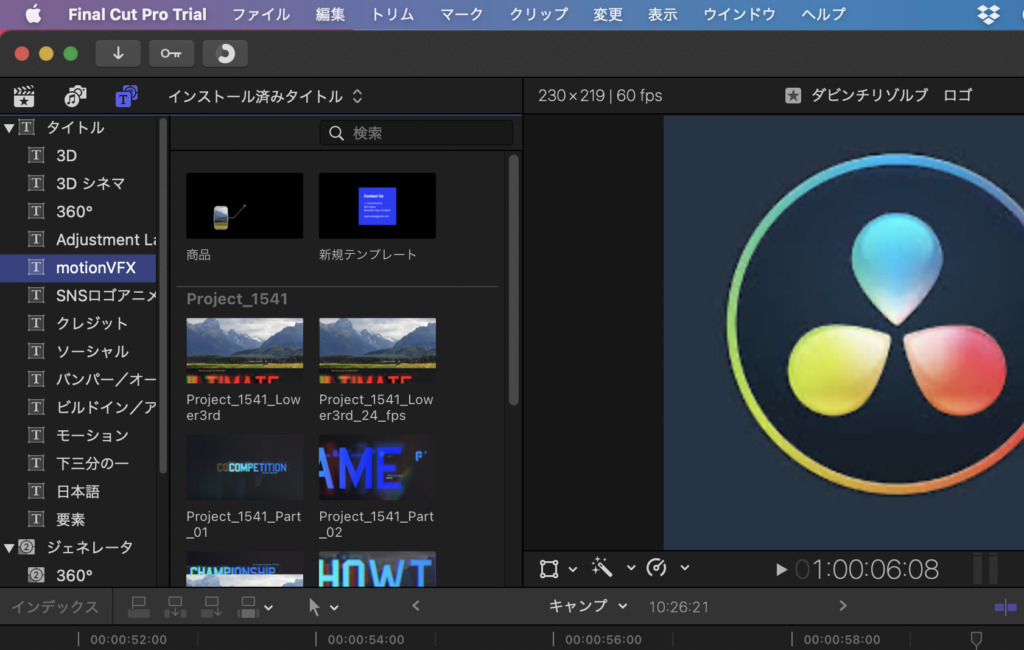Screen dimensions: 1024x650
Task: Open the ヘルプ menu
Action: (x=823, y=14)
